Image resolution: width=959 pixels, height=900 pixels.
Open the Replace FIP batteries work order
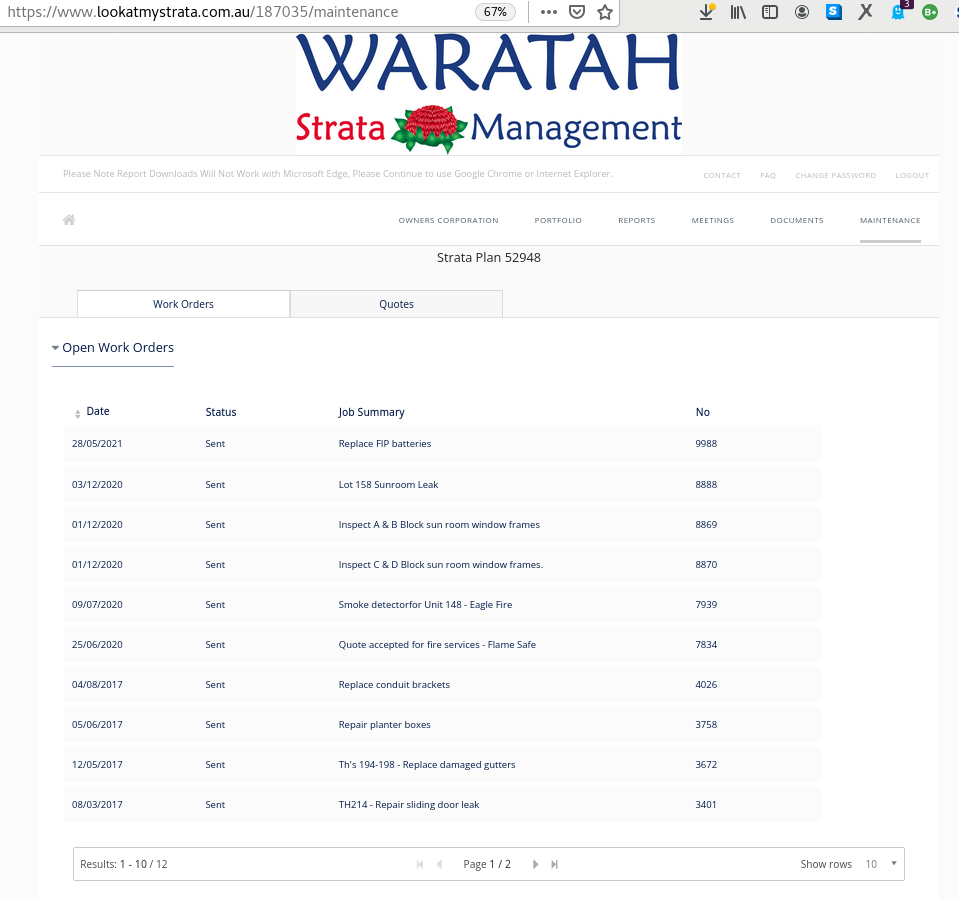[x=385, y=444]
